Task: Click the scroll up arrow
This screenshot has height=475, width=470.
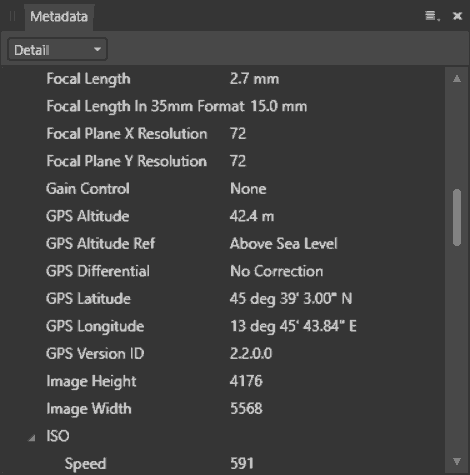Action: tap(457, 79)
